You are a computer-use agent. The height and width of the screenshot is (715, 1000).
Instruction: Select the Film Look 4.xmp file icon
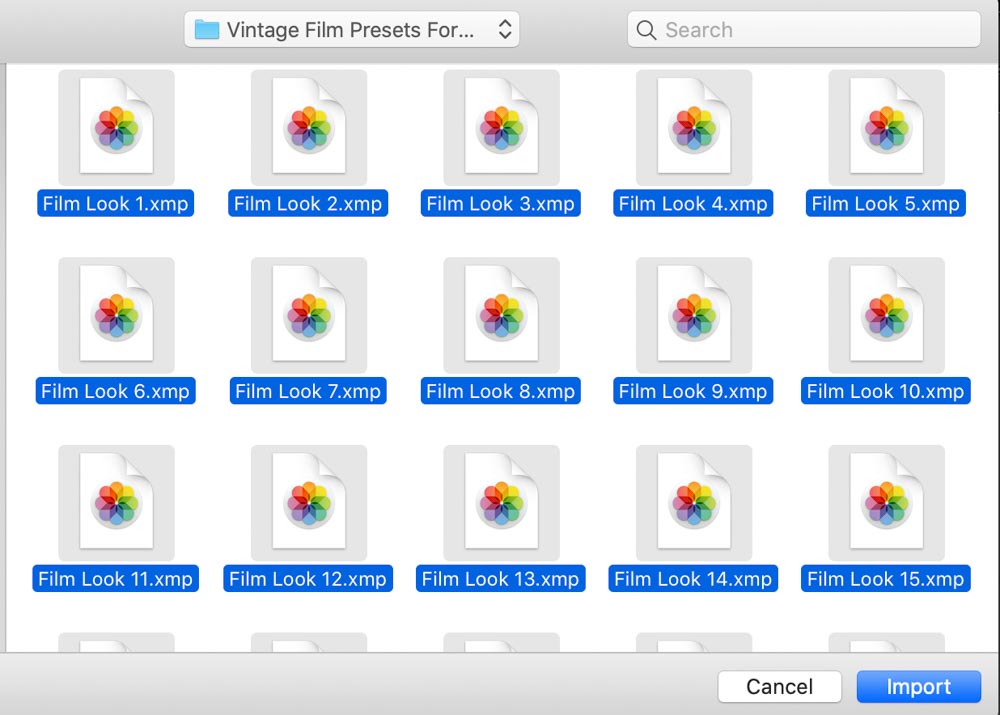694,128
